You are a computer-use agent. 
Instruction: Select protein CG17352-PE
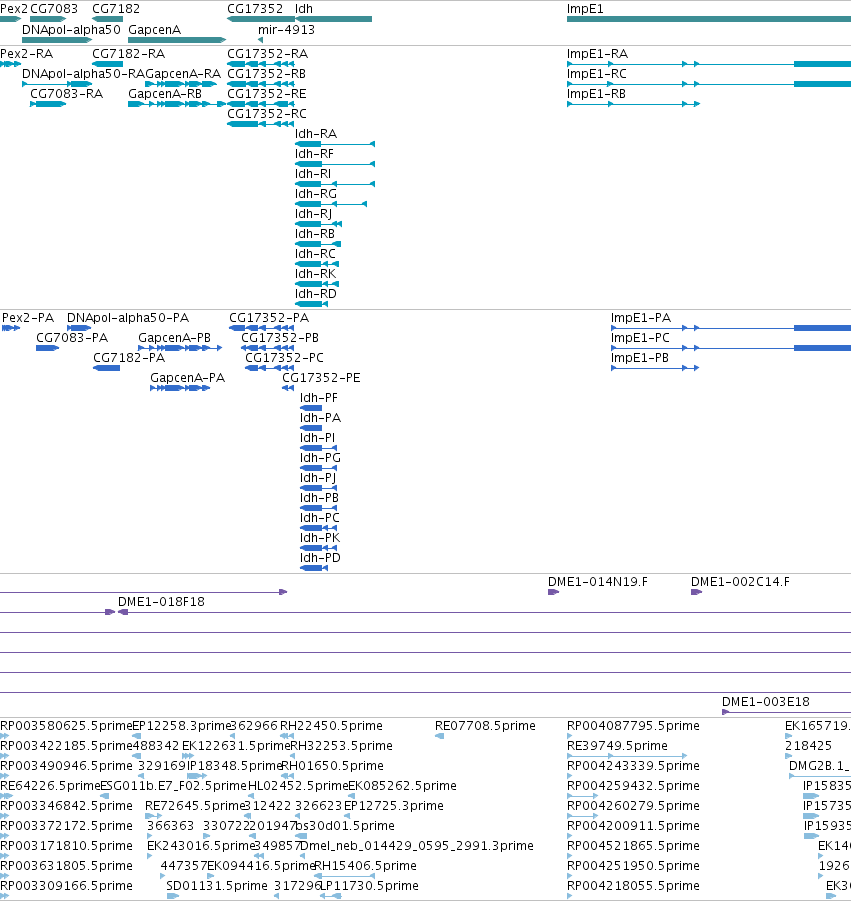click(x=321, y=378)
